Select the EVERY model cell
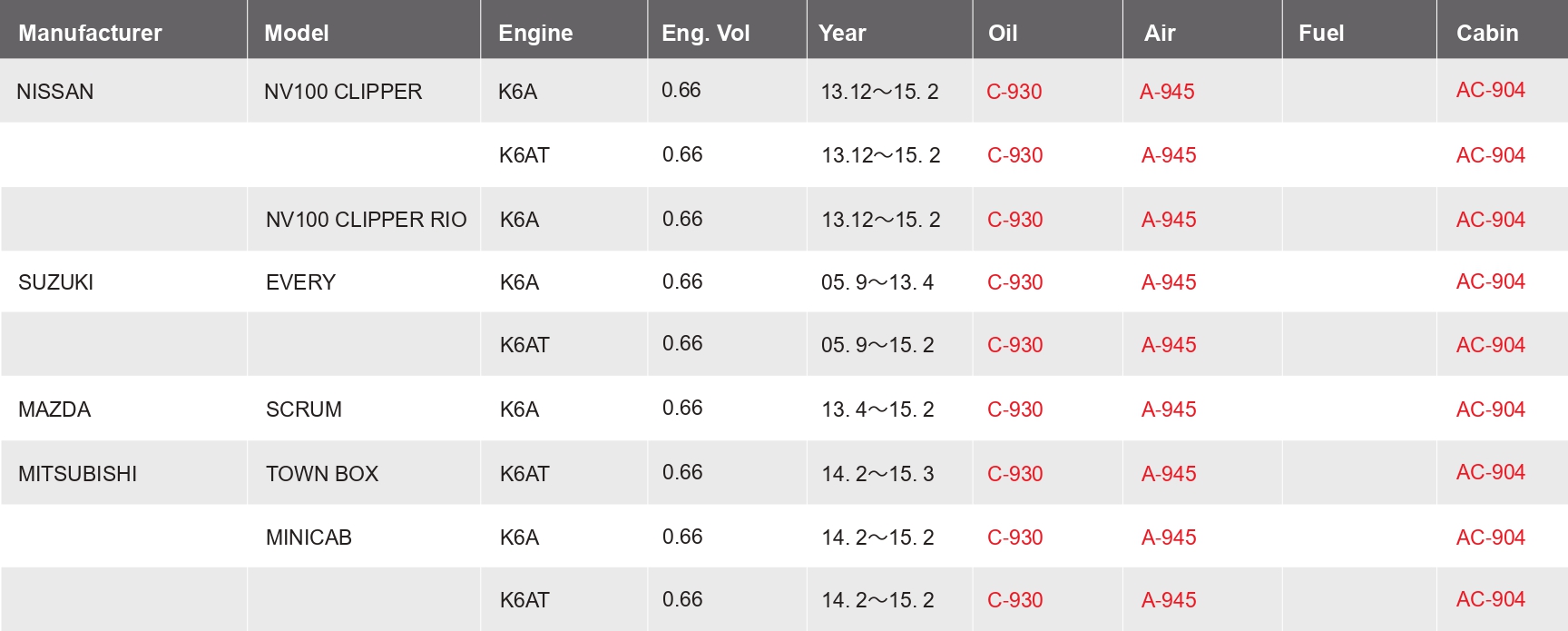This screenshot has height=631, width=1568. [x=300, y=282]
